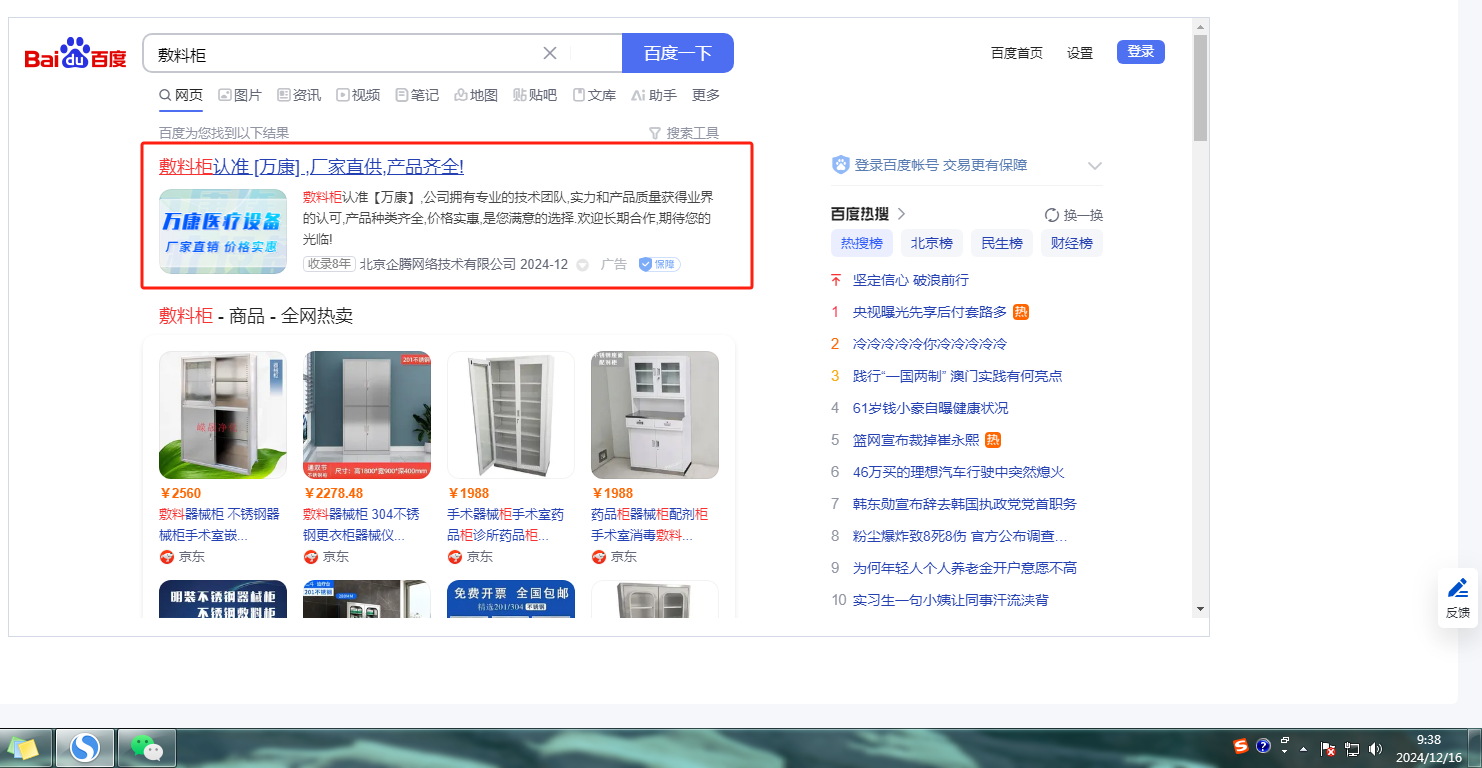Select the 财经榜 ranking tab
The height and width of the screenshot is (768, 1482).
(x=1072, y=243)
